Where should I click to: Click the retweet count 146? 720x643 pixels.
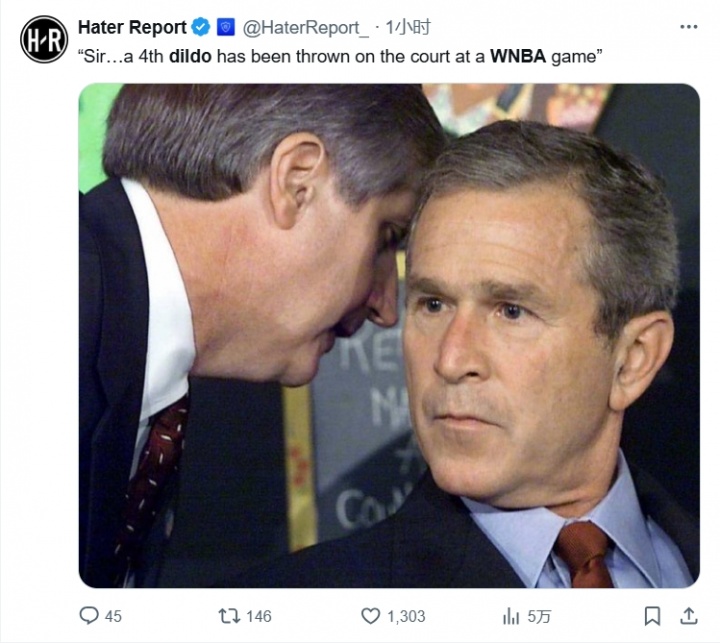coord(258,616)
